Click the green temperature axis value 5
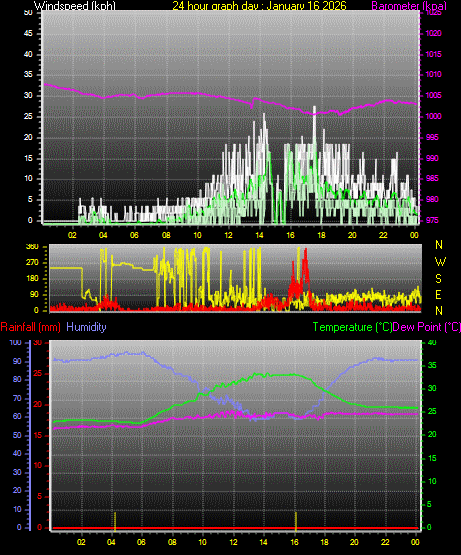This screenshot has height=555, width=461. click(429, 504)
